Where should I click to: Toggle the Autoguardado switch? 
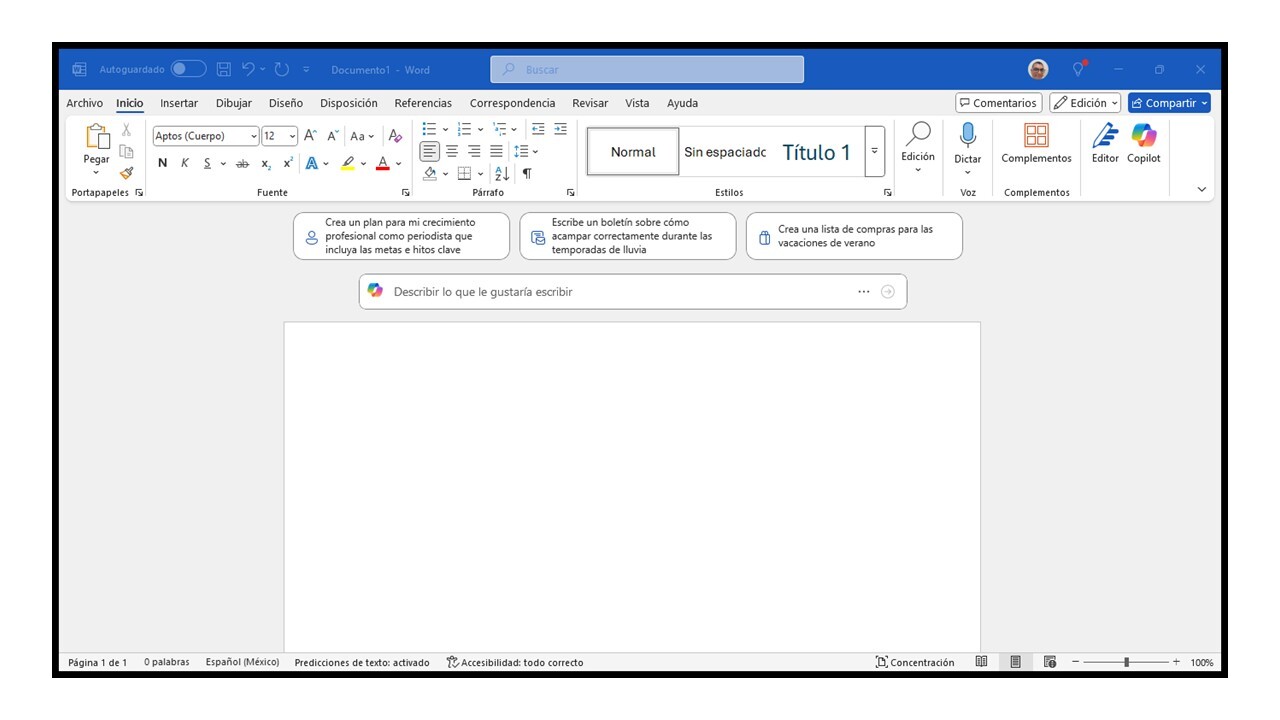click(188, 69)
